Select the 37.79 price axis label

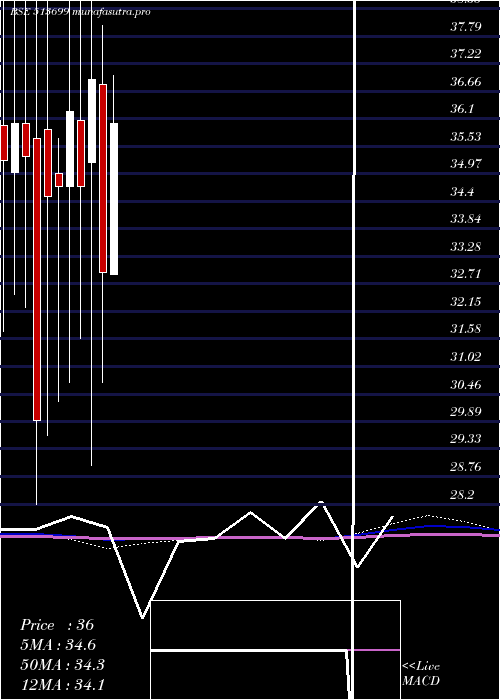tap(466, 27)
